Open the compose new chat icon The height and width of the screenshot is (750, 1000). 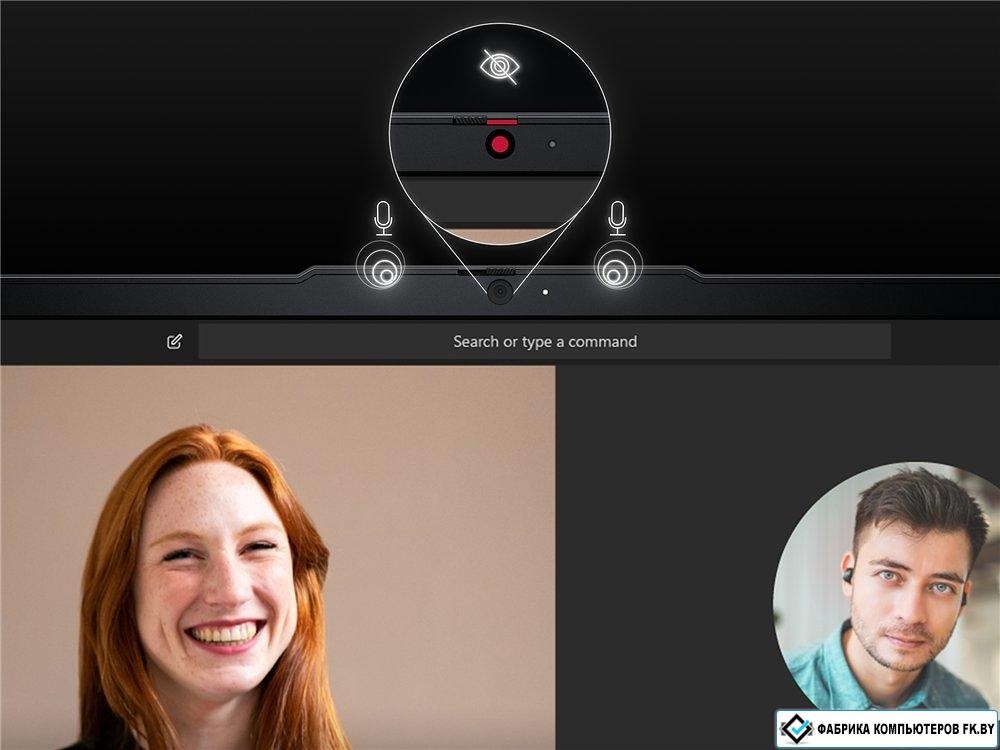174,341
